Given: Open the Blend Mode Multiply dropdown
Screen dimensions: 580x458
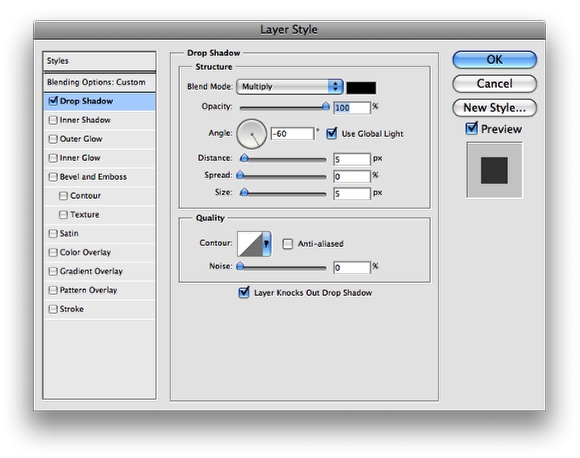Looking at the screenshot, I should coord(290,87).
